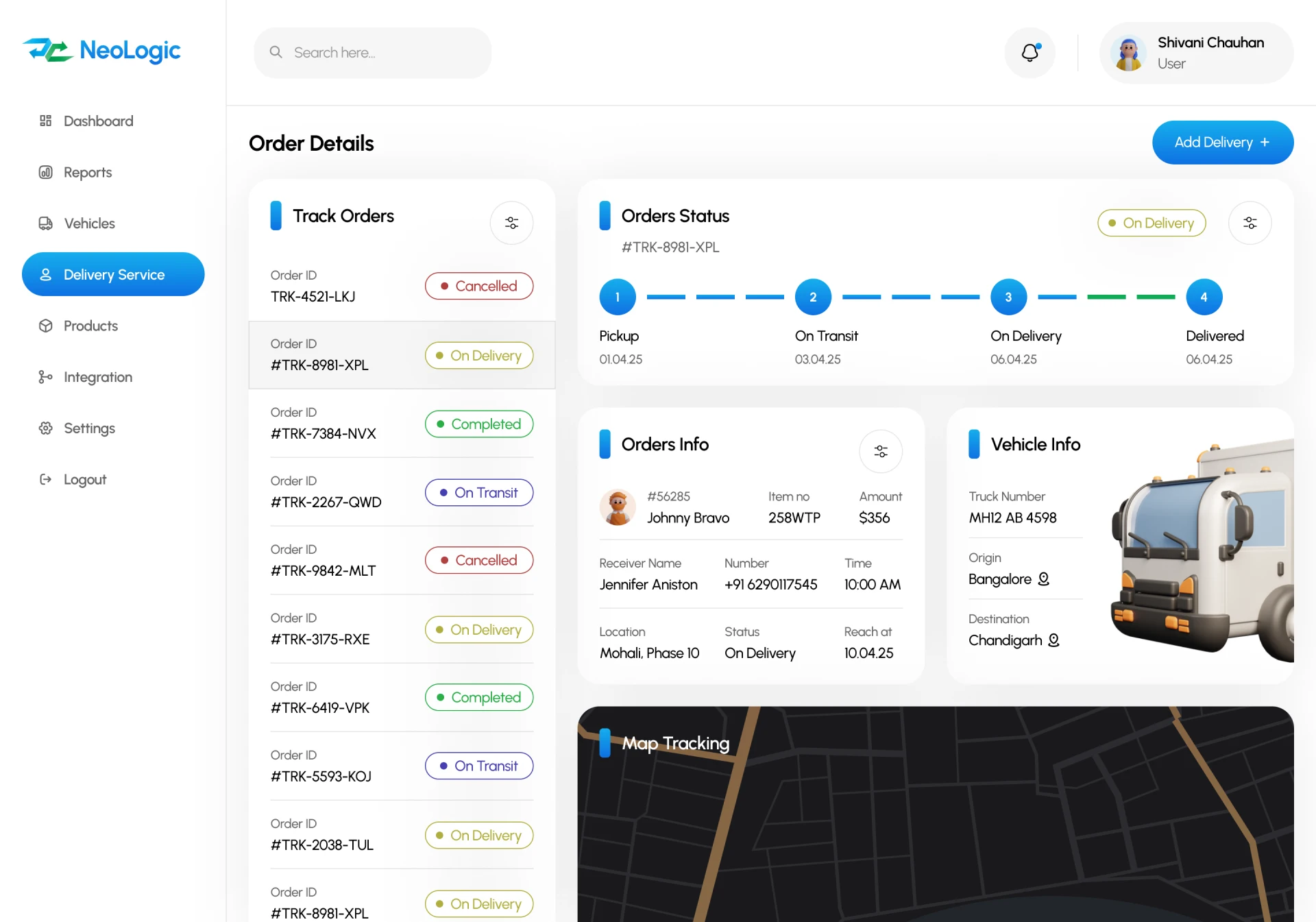Click the Products sidebar icon
1316x922 pixels.
coord(45,326)
